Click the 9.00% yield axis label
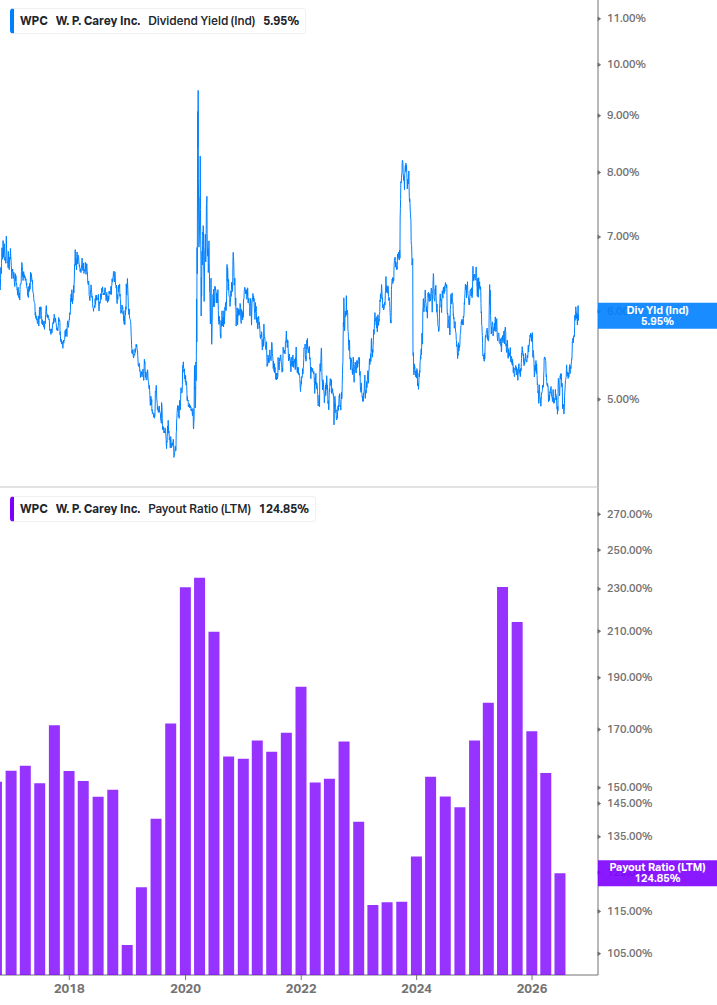717x1005 pixels. [x=623, y=115]
